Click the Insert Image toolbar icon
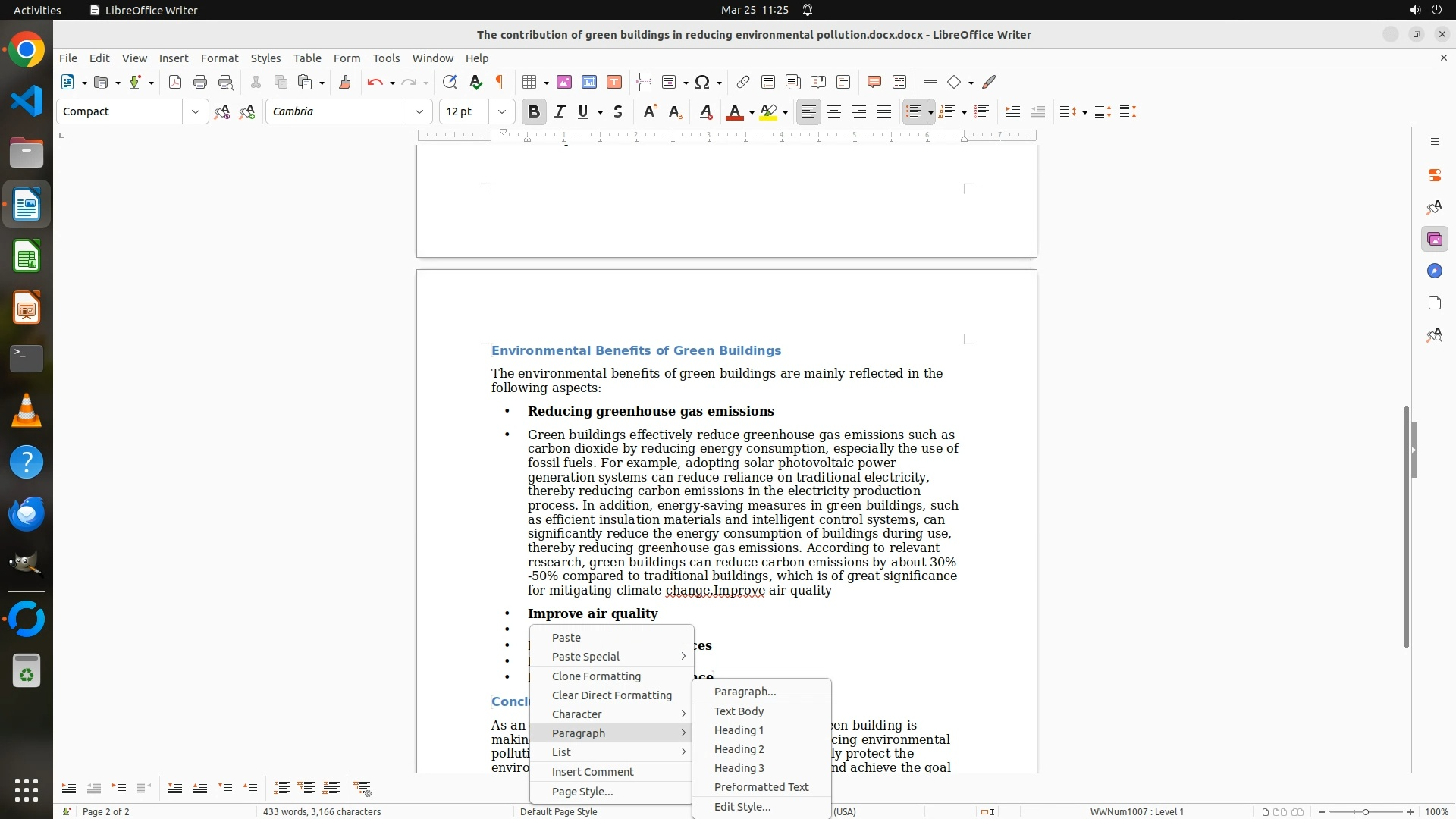Viewport: 1456px width, 819px height. pyautogui.click(x=564, y=83)
